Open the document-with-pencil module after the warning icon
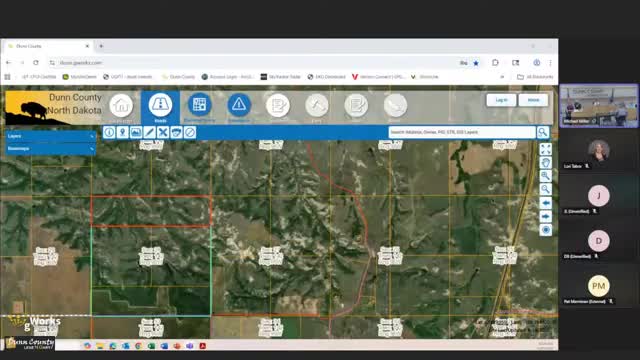640x360 pixels. pyautogui.click(x=278, y=105)
